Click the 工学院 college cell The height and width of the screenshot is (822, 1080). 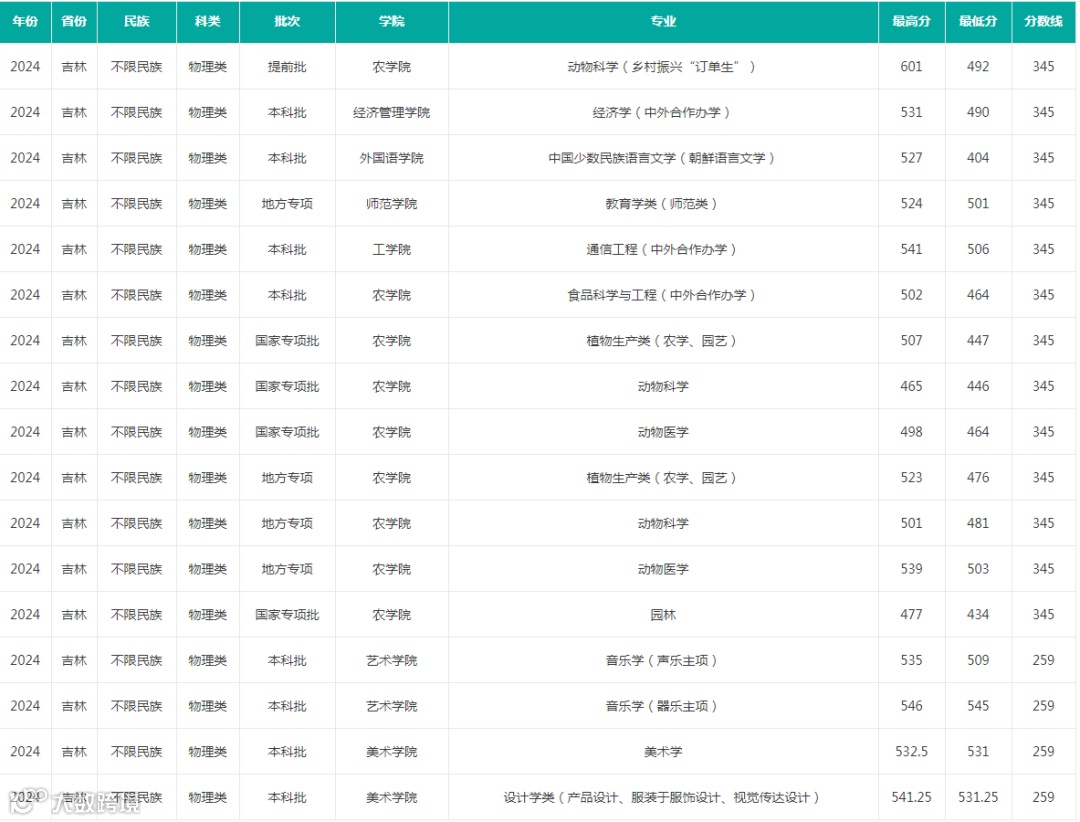click(391, 249)
